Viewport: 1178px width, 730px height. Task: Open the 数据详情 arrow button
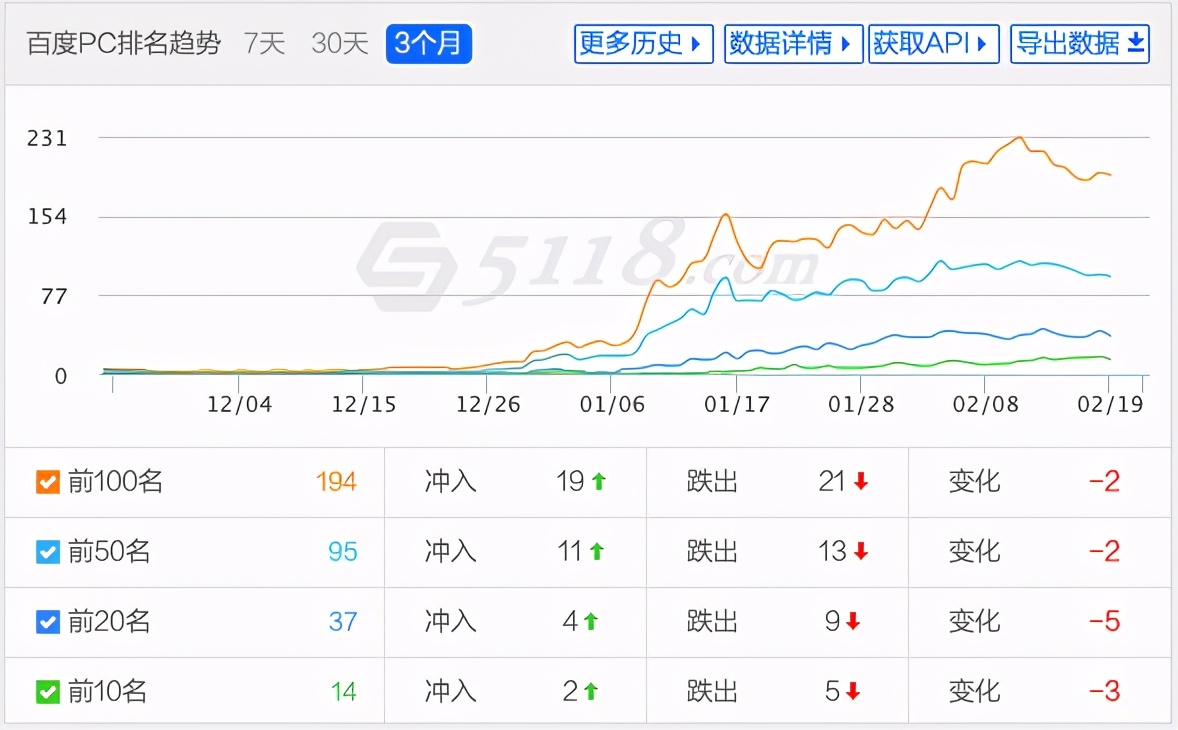click(793, 44)
